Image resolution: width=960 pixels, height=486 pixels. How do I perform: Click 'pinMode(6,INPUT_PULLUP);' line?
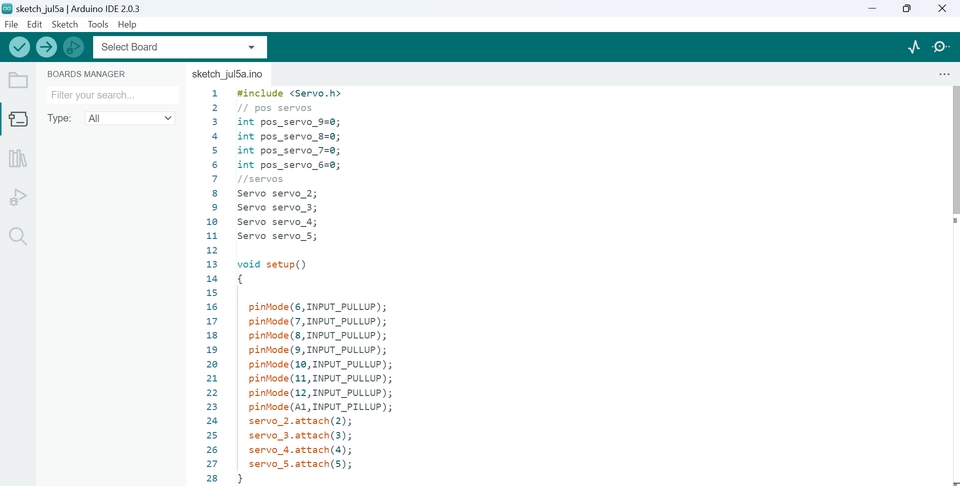(318, 307)
